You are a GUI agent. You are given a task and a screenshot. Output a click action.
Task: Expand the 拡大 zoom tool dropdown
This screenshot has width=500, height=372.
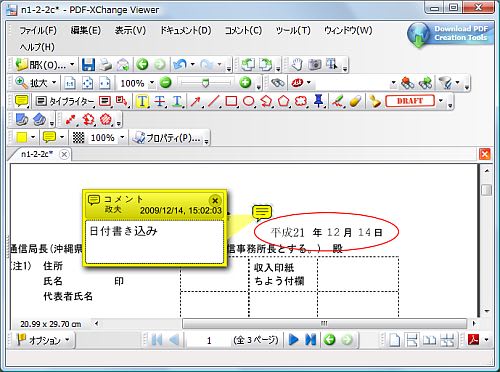(54, 83)
